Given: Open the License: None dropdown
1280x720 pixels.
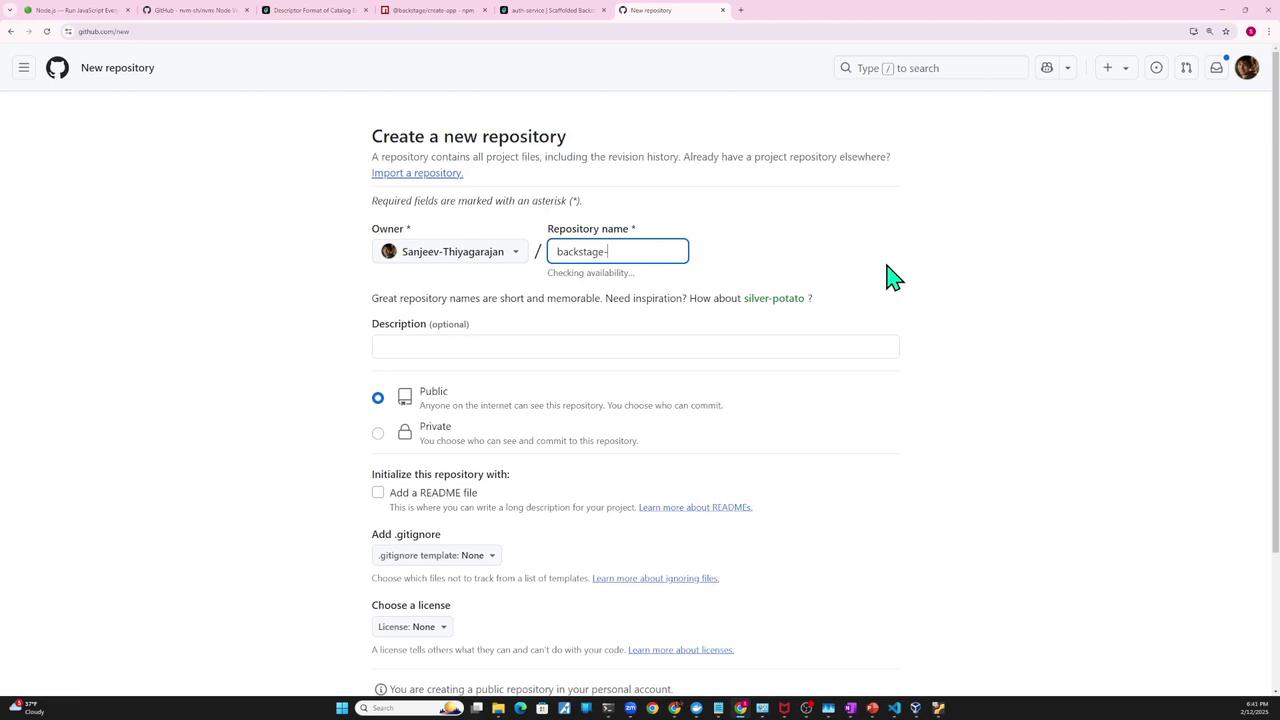Looking at the screenshot, I should pyautogui.click(x=412, y=627).
